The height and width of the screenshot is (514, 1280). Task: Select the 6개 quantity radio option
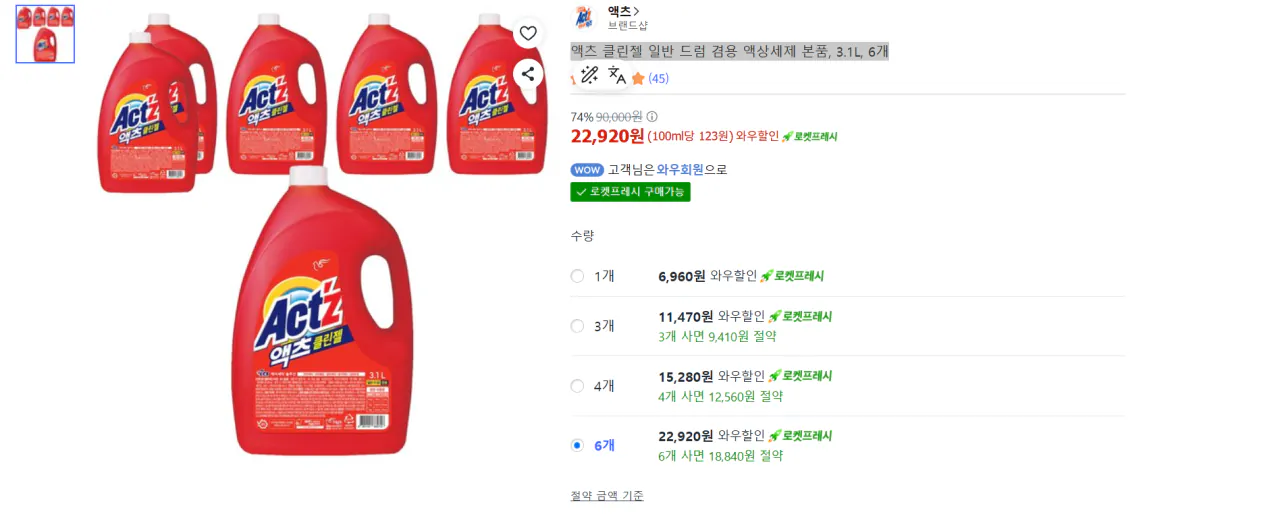point(577,445)
